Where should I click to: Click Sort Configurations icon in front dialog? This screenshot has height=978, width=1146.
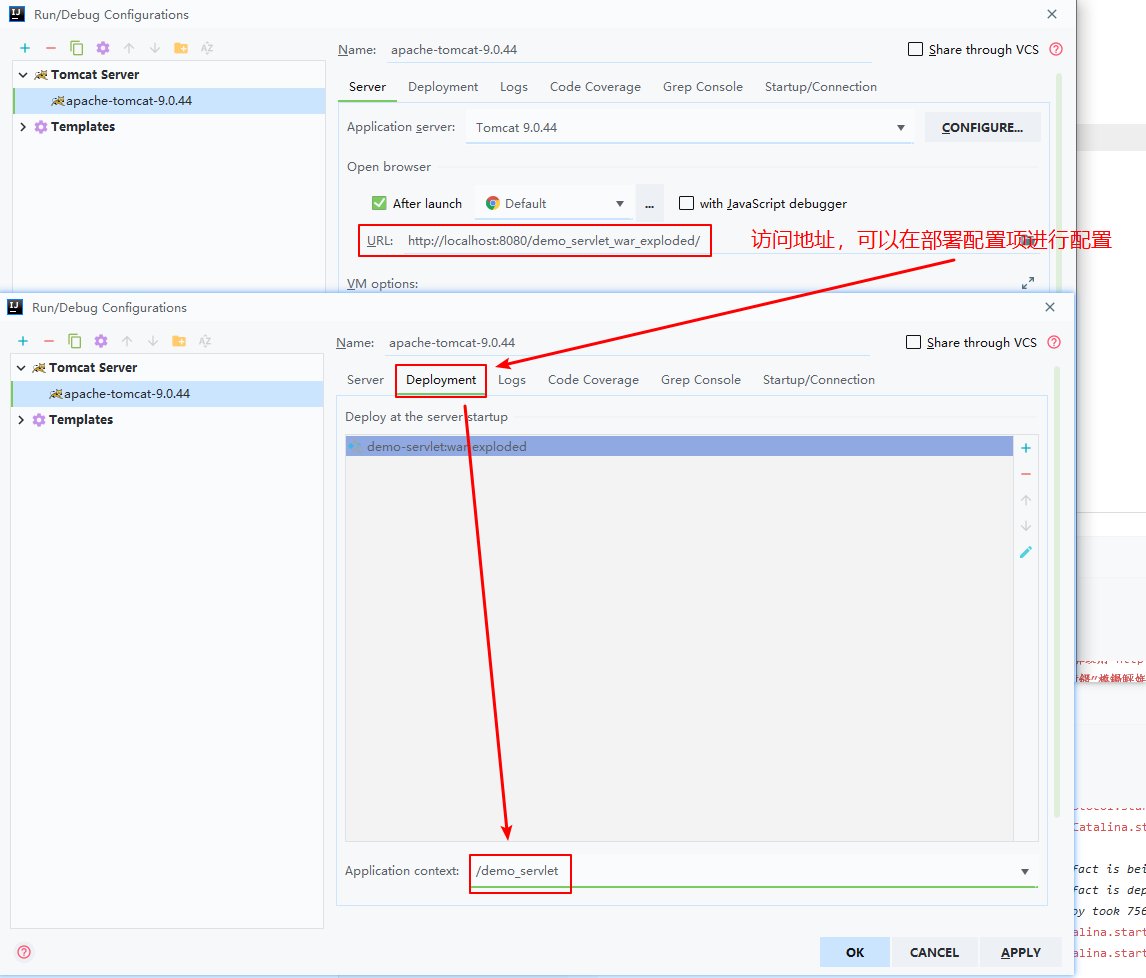205,341
